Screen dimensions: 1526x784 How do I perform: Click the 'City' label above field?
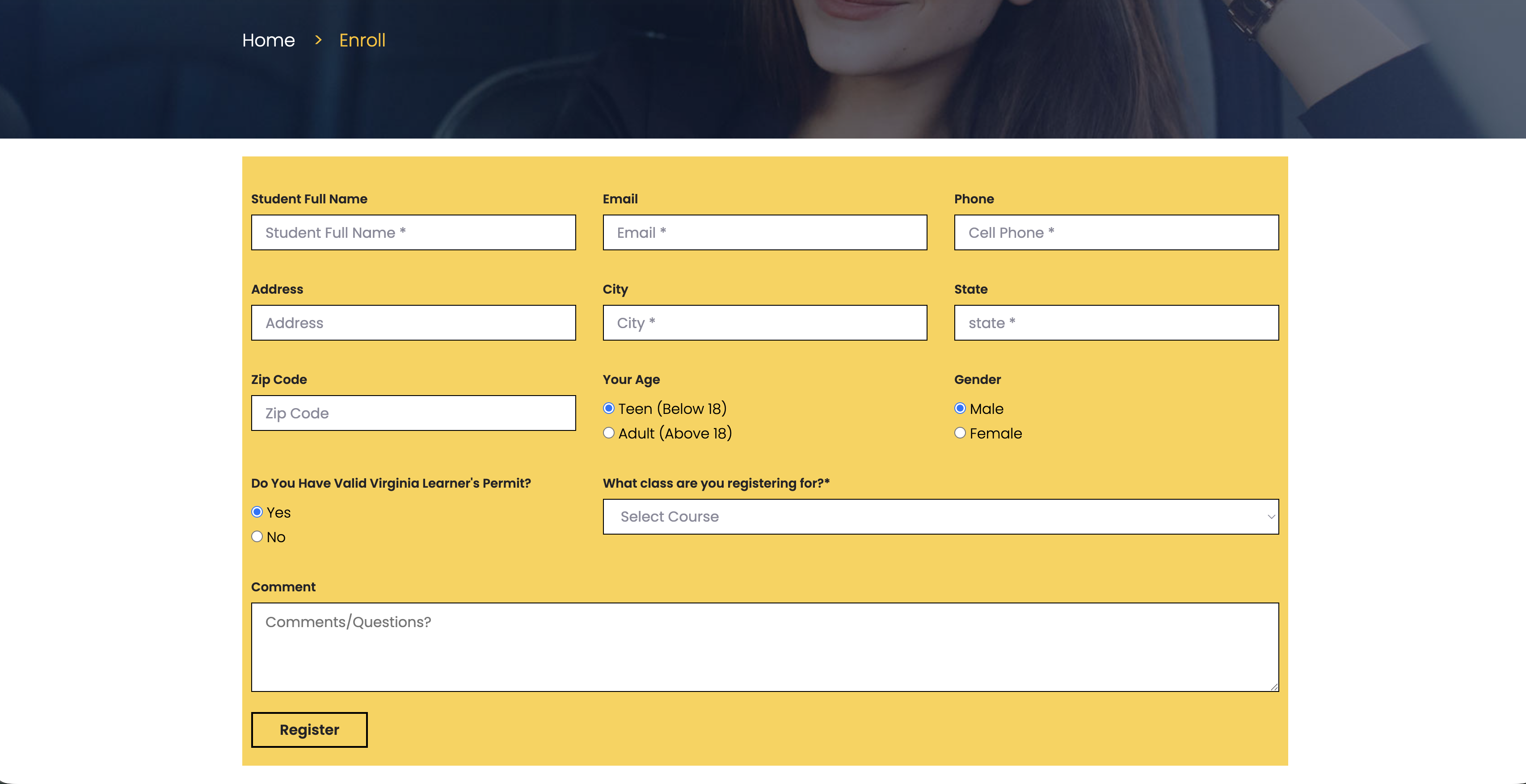point(615,289)
